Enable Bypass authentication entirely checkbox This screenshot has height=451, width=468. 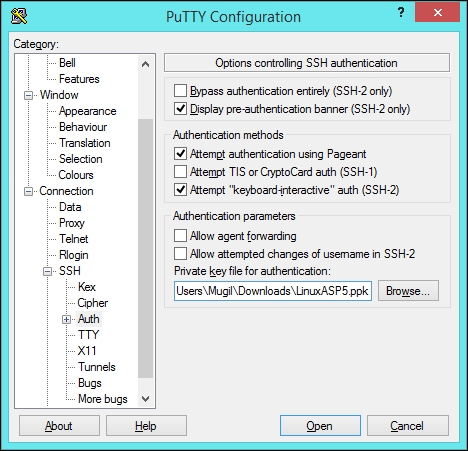click(180, 91)
